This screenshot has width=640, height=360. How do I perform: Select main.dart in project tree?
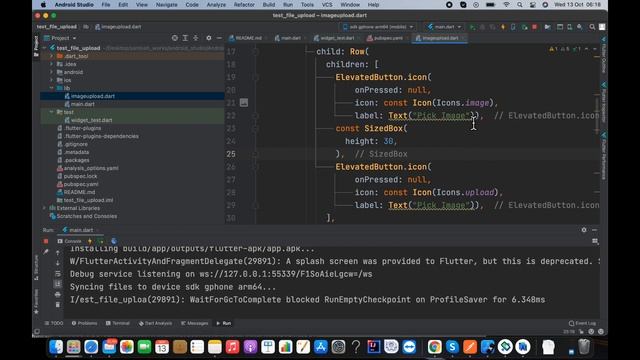pyautogui.click(x=83, y=104)
